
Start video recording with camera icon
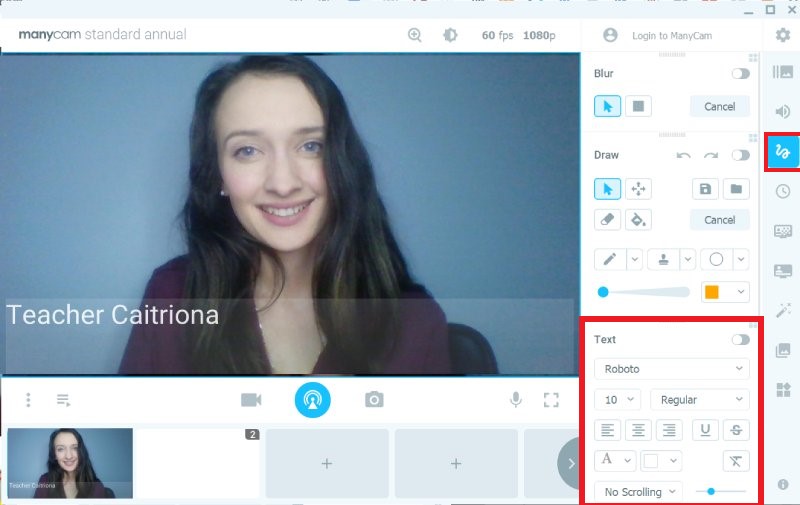tap(251, 400)
